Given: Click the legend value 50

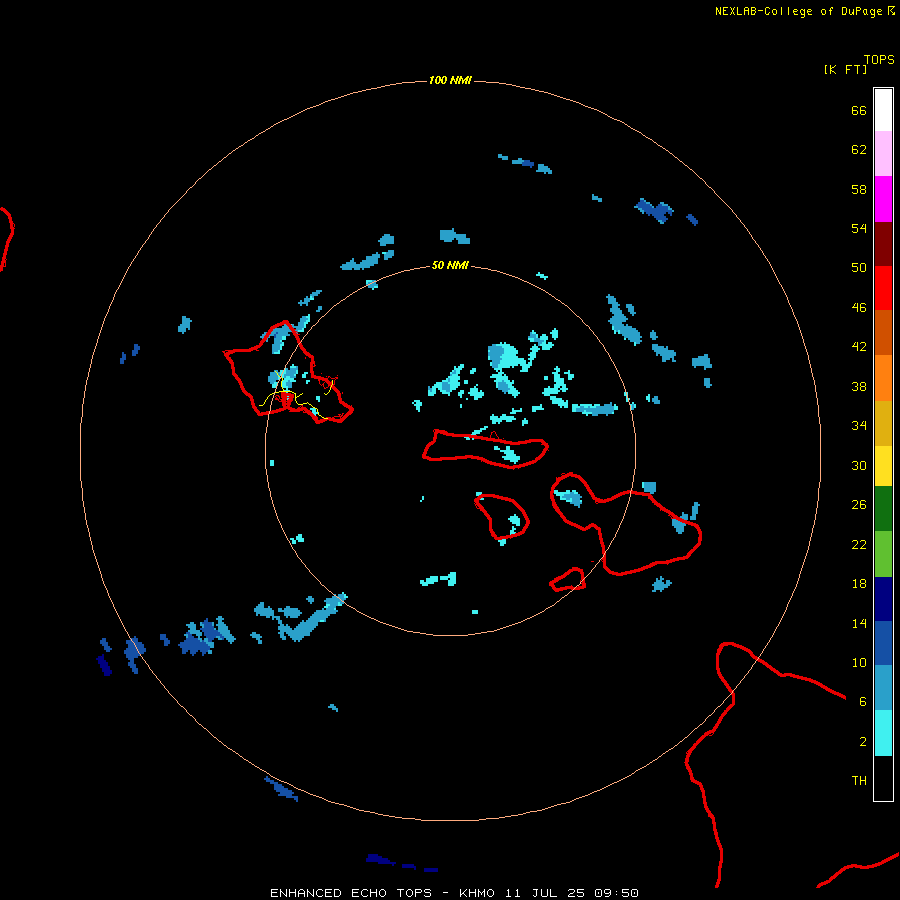Looking at the screenshot, I should click(x=859, y=268).
